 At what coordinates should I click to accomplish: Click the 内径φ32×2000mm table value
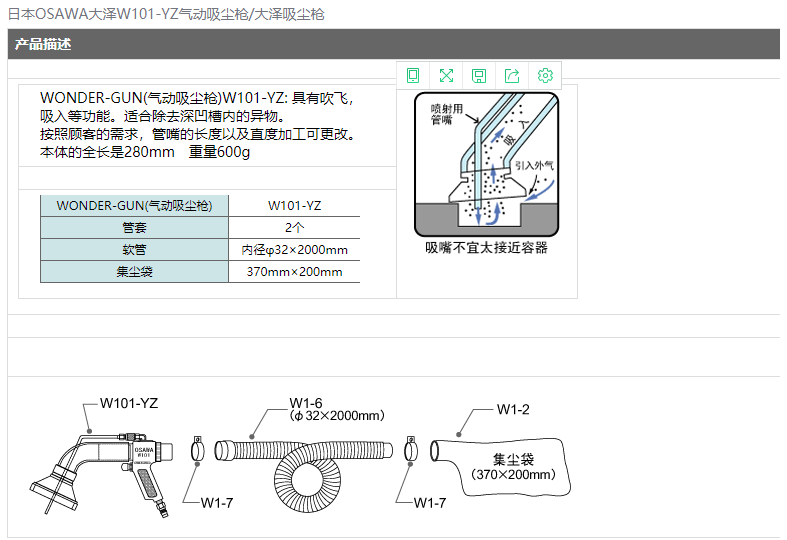coord(294,250)
